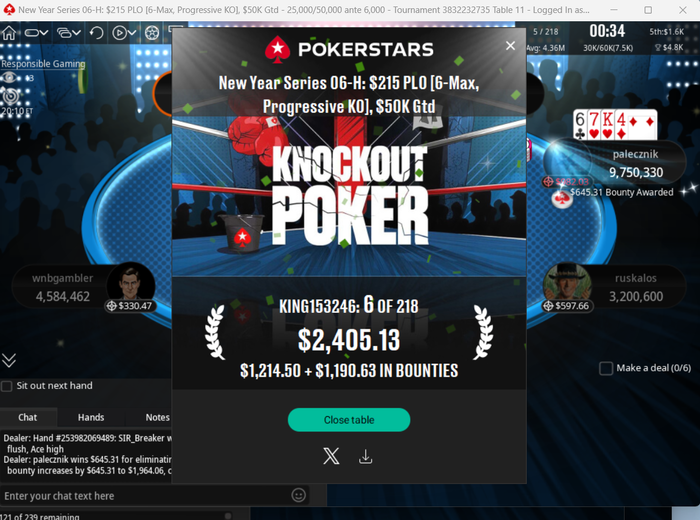
Task: Enable Sit out next hand checkbox
Action: tap(7, 386)
